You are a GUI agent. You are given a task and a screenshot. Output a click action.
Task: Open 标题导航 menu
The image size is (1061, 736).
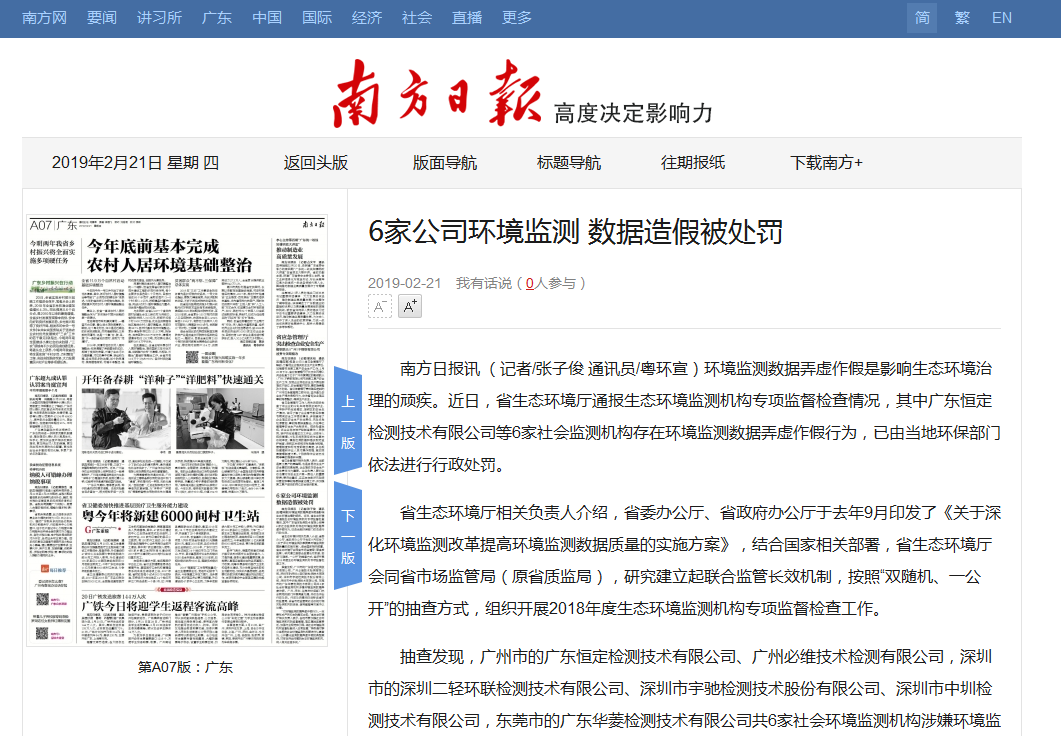(568, 163)
